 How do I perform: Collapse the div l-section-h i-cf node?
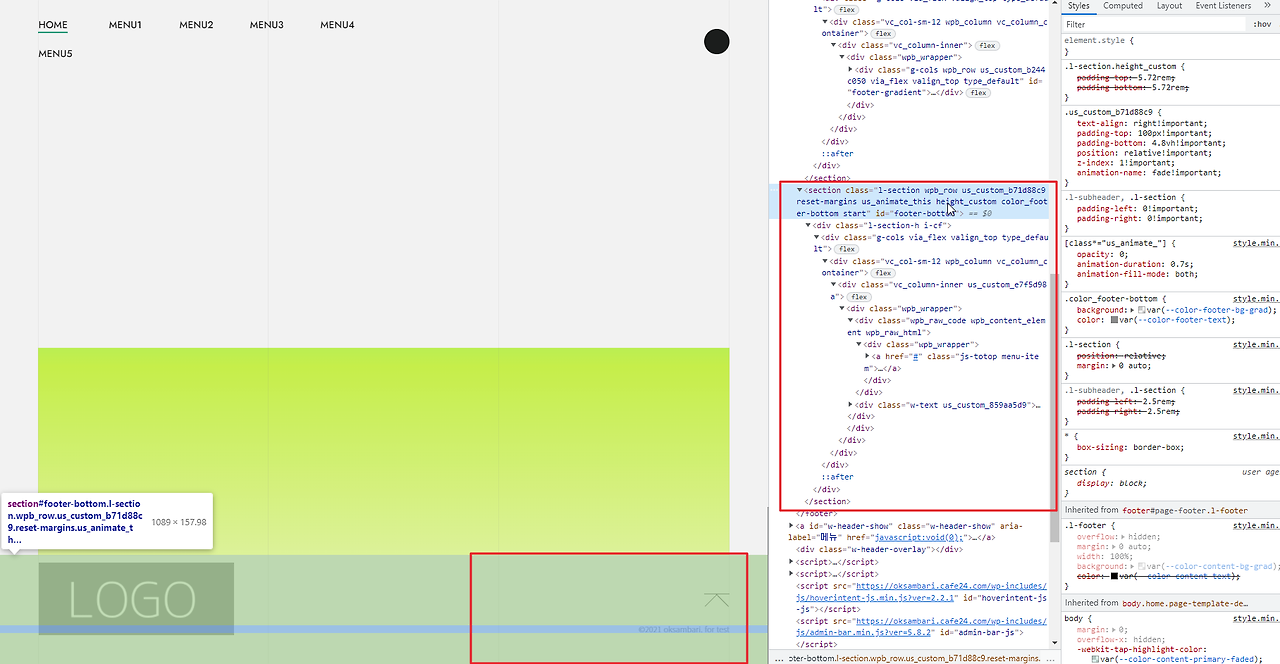pos(808,225)
